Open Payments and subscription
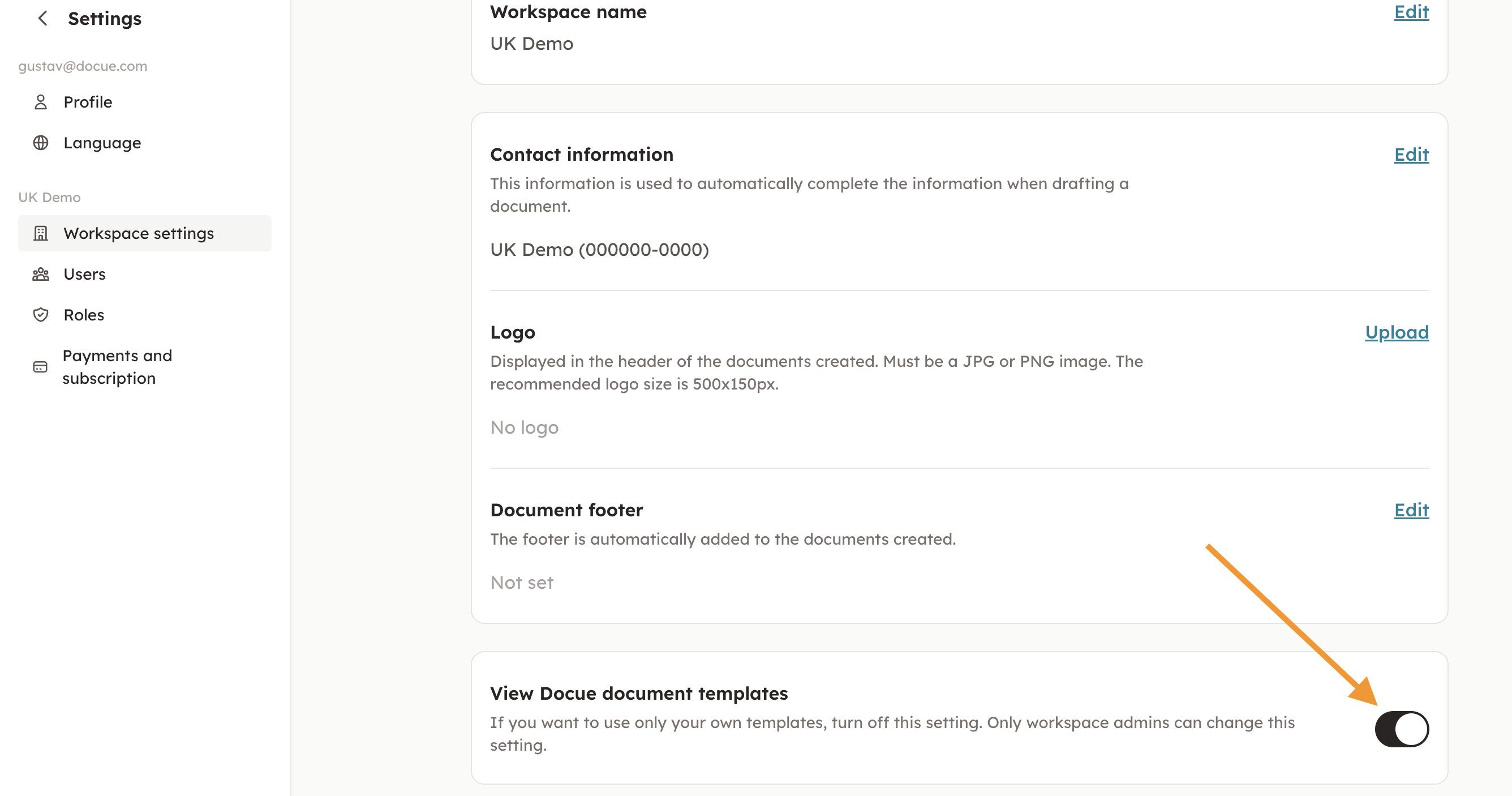 pyautogui.click(x=117, y=367)
